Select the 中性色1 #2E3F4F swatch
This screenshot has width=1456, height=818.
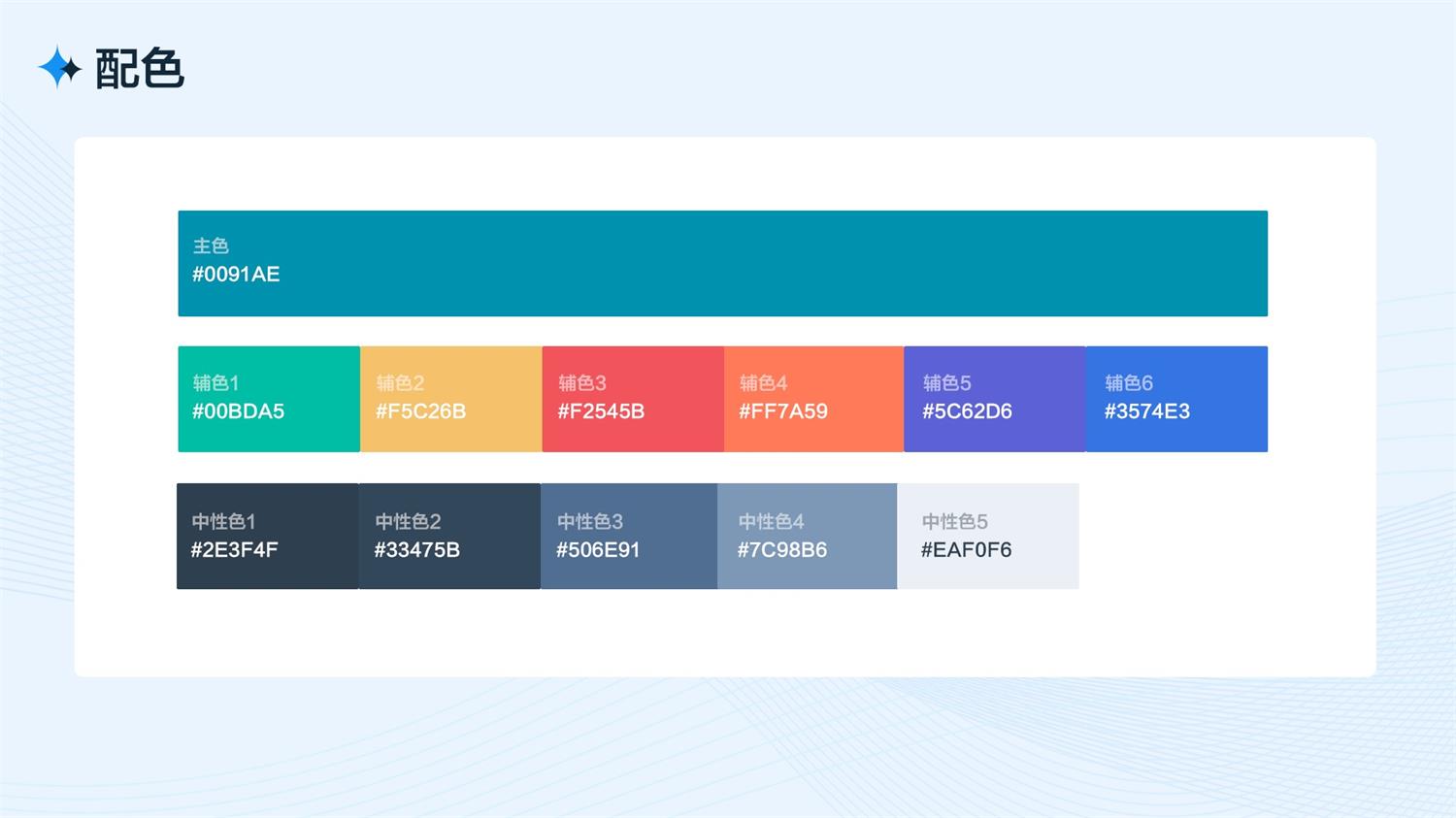pos(268,536)
